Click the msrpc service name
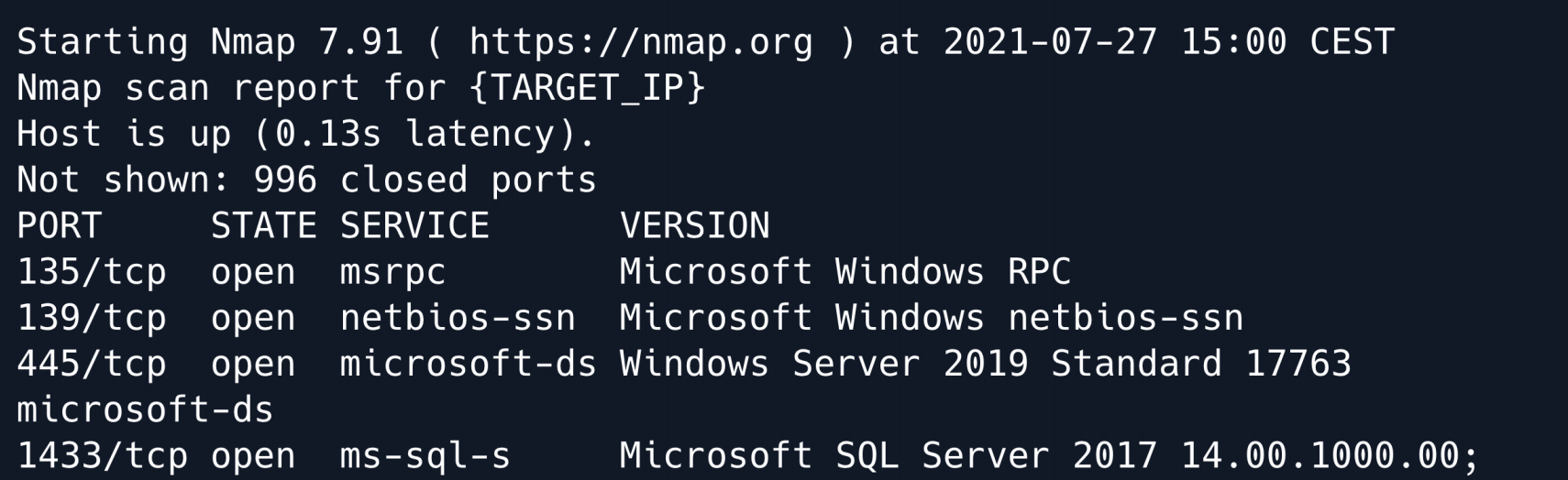This screenshot has height=480, width=1568. coord(392,272)
